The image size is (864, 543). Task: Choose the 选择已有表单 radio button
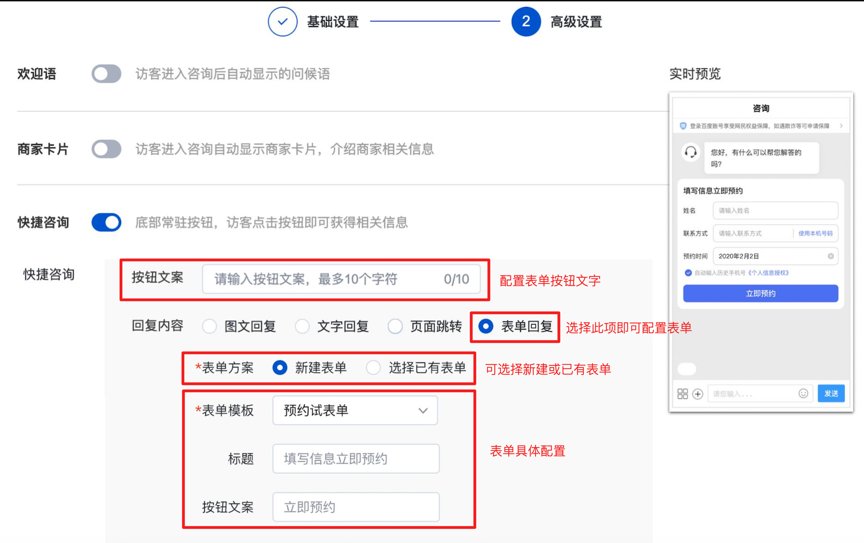point(373,368)
